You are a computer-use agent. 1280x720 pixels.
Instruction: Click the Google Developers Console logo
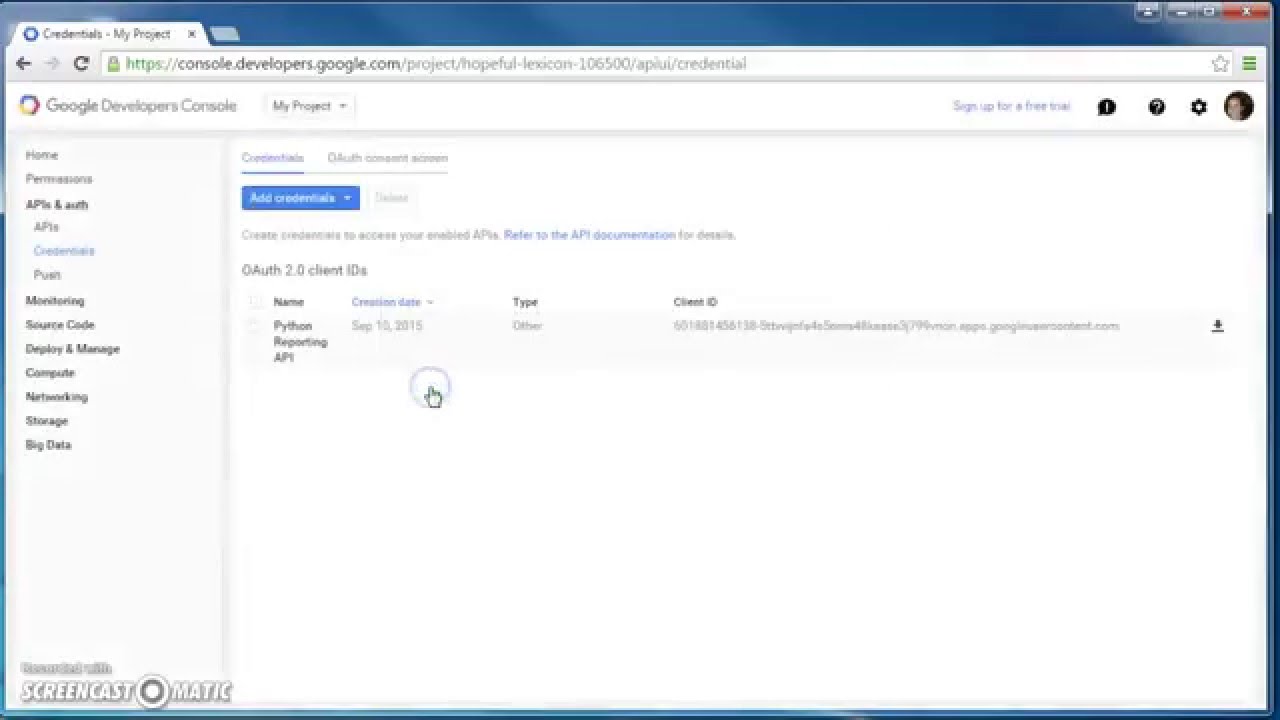click(x=128, y=105)
